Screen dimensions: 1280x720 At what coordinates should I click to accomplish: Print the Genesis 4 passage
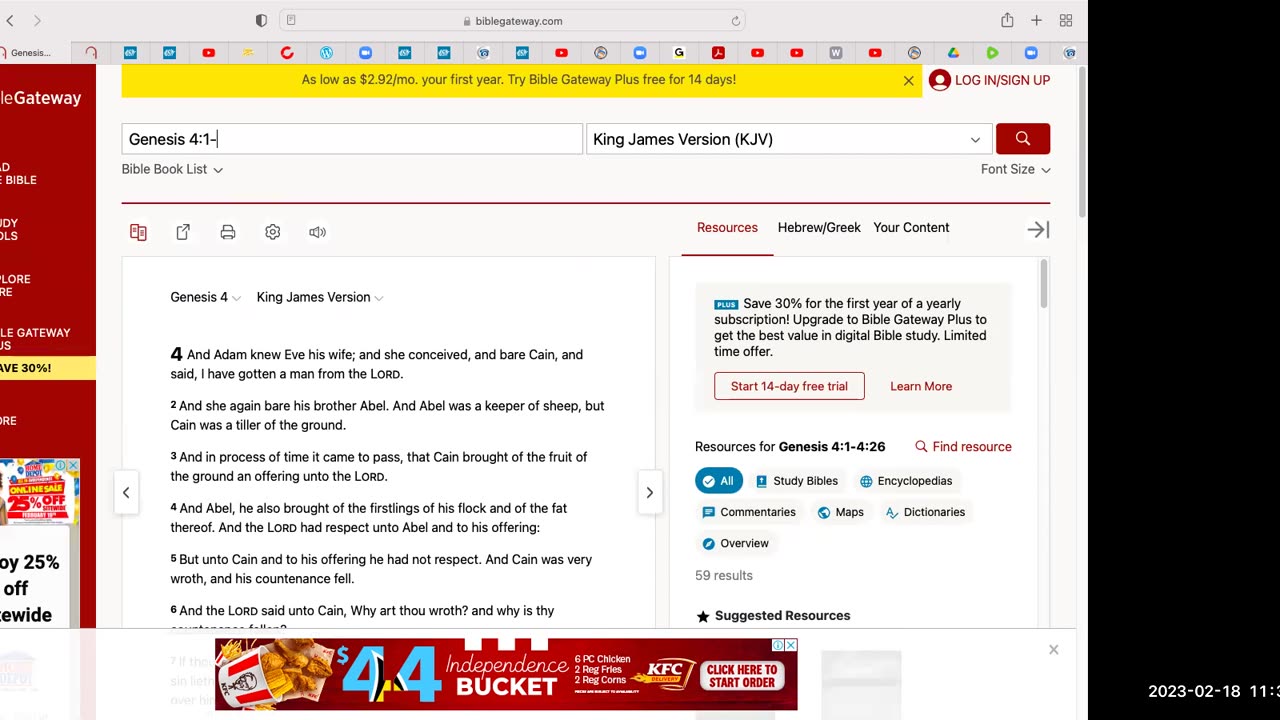pos(228,232)
